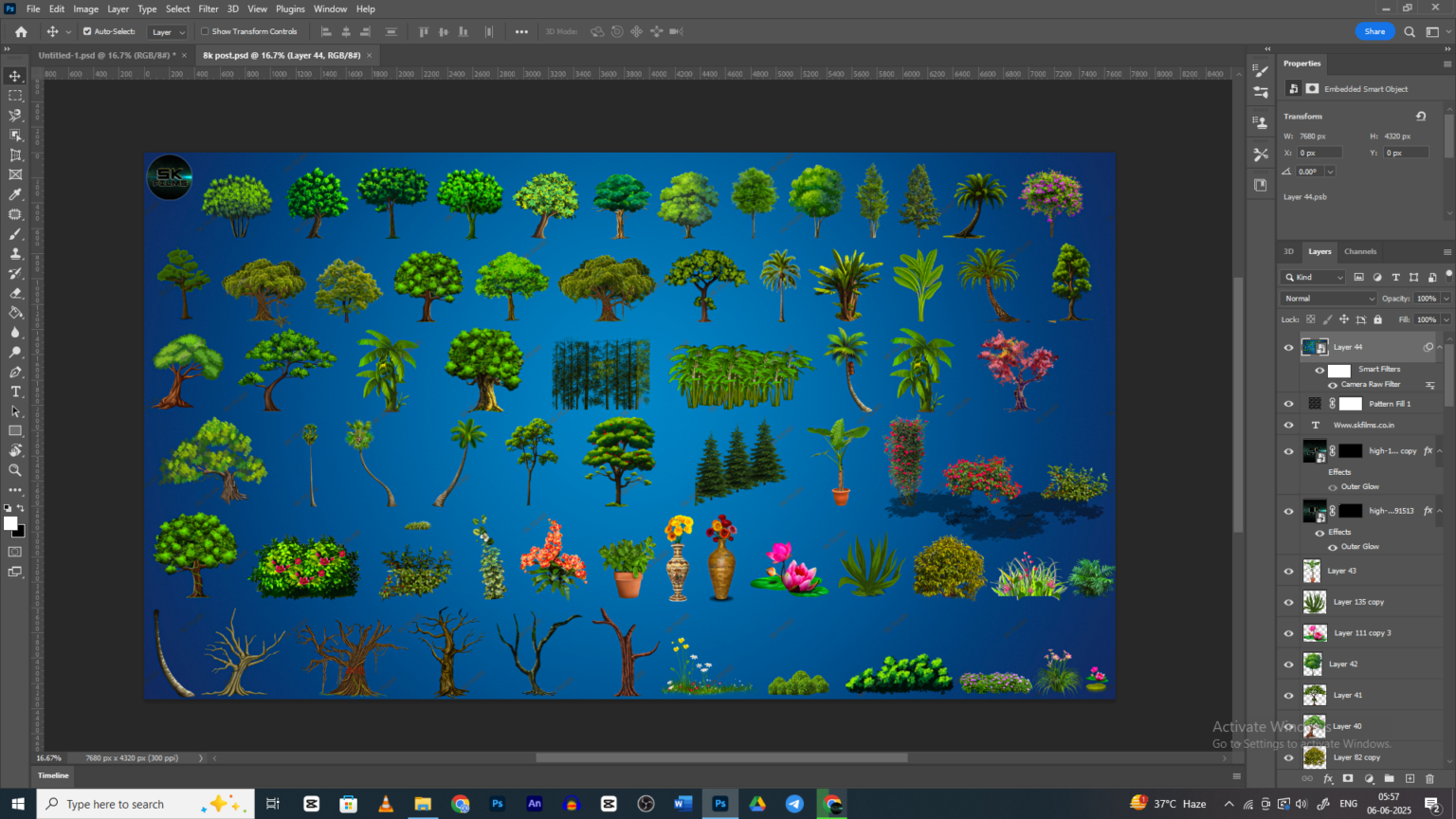Hide the Pattern Fill 1 layer

(1289, 403)
